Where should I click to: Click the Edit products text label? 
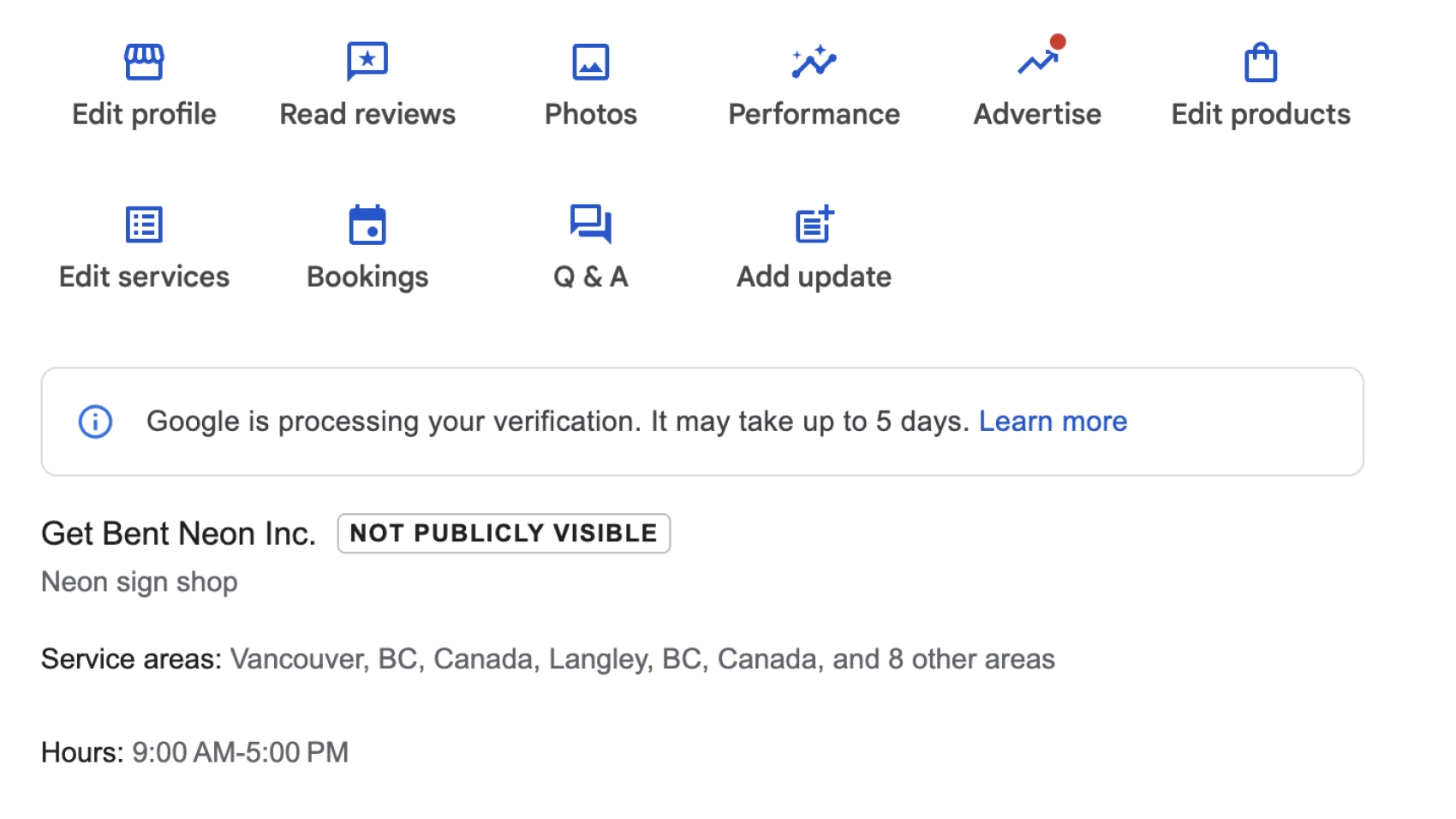(1261, 114)
